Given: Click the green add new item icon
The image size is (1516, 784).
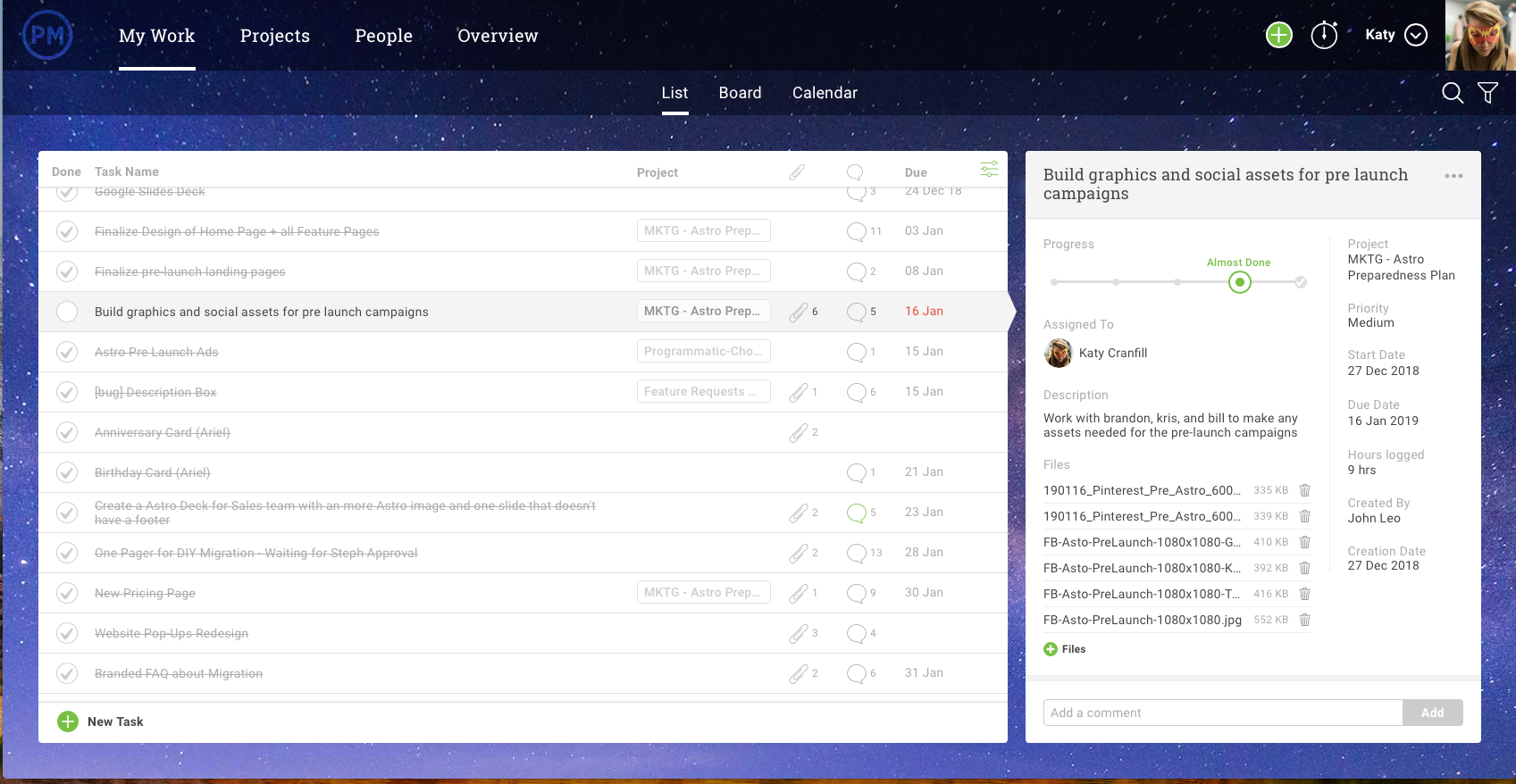Looking at the screenshot, I should coord(1279,35).
